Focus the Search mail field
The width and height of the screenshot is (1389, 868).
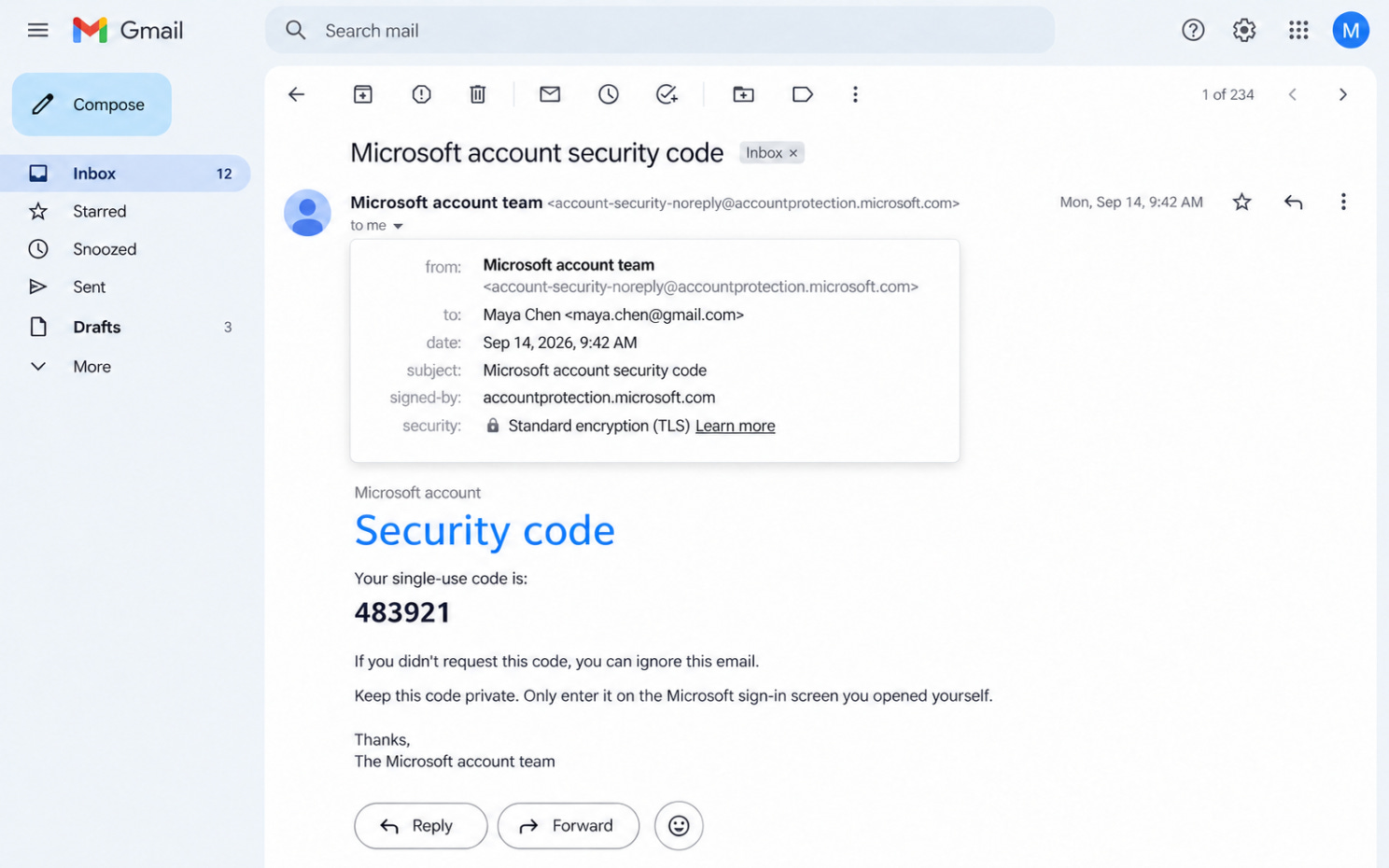pos(660,31)
